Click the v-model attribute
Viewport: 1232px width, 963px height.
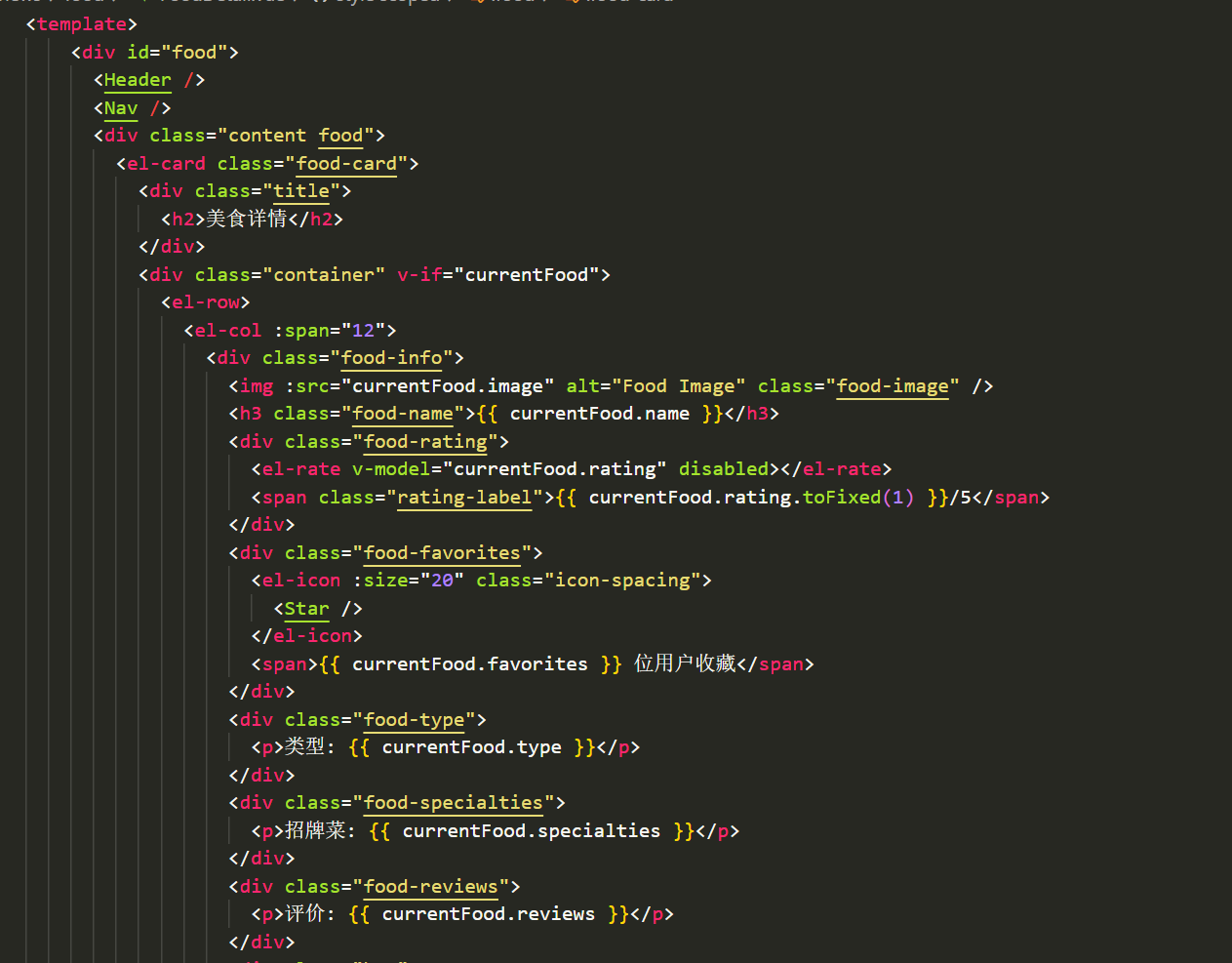[391, 469]
